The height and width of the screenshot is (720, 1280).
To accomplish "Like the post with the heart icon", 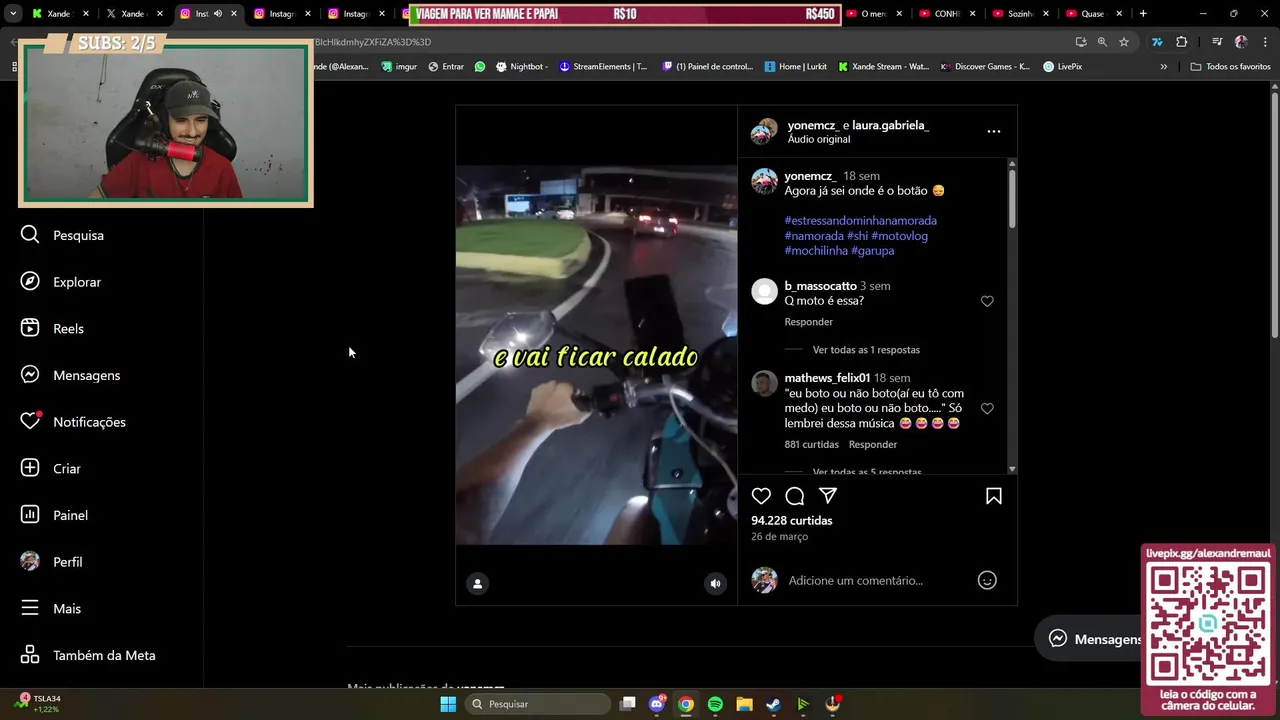I will coord(761,496).
